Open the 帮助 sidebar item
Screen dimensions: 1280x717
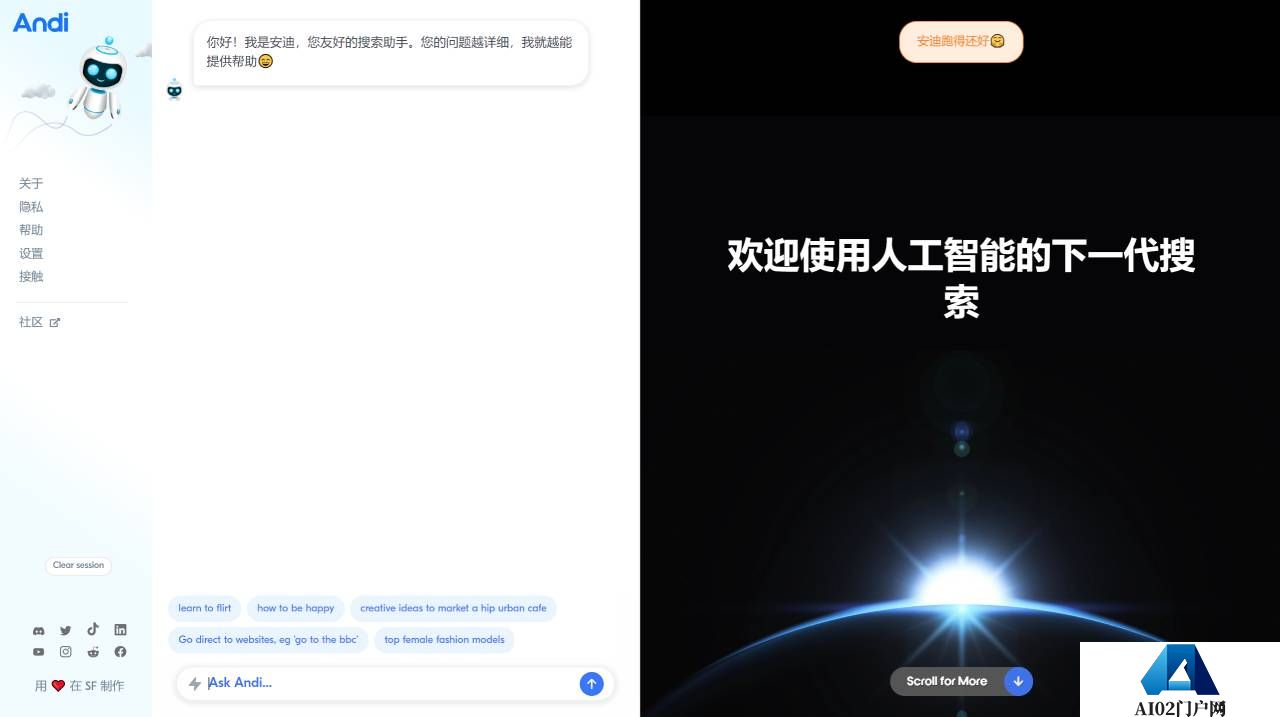31,230
